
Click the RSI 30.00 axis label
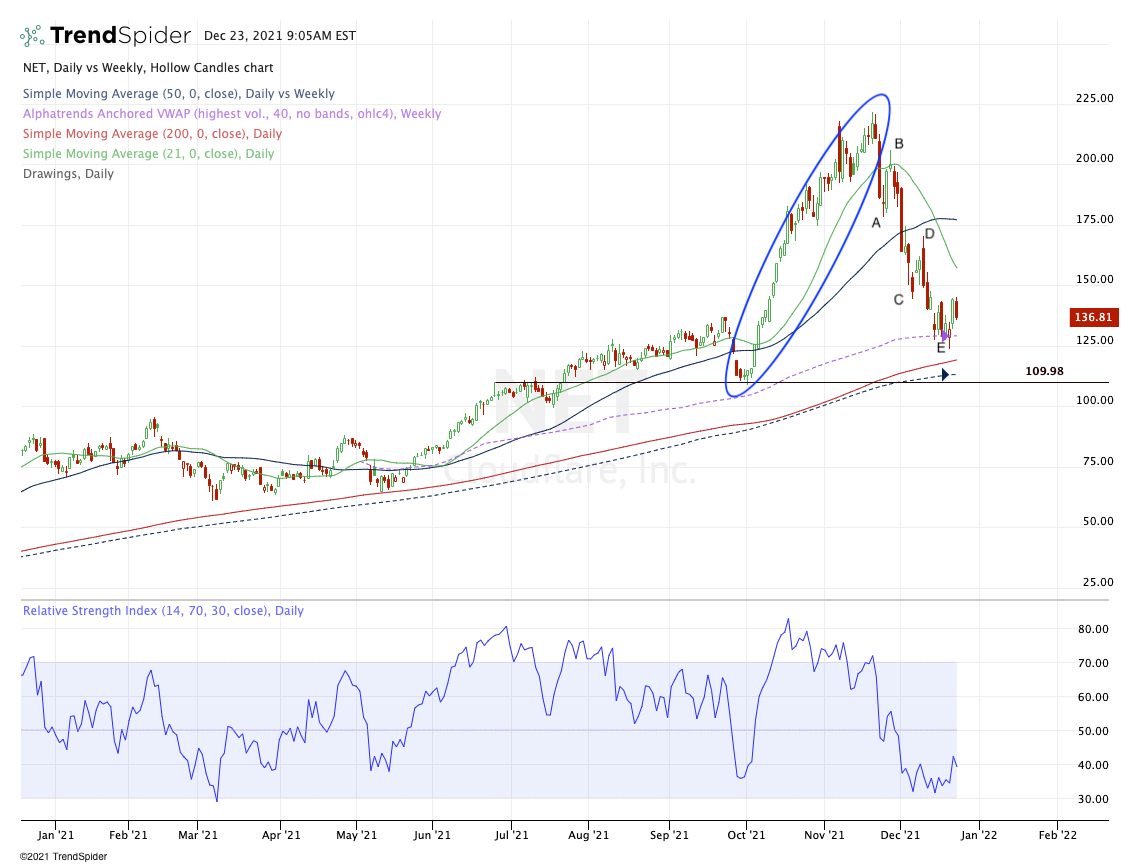tap(1093, 799)
